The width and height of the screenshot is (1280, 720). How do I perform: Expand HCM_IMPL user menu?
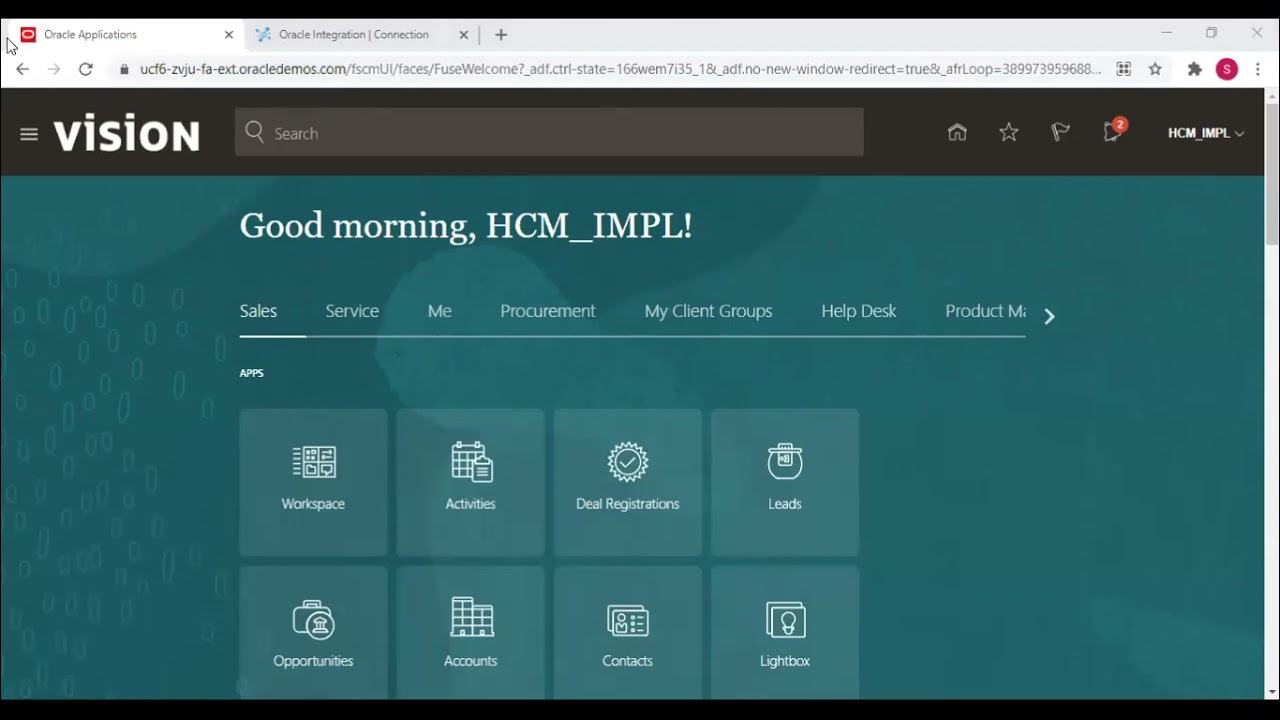(1206, 133)
